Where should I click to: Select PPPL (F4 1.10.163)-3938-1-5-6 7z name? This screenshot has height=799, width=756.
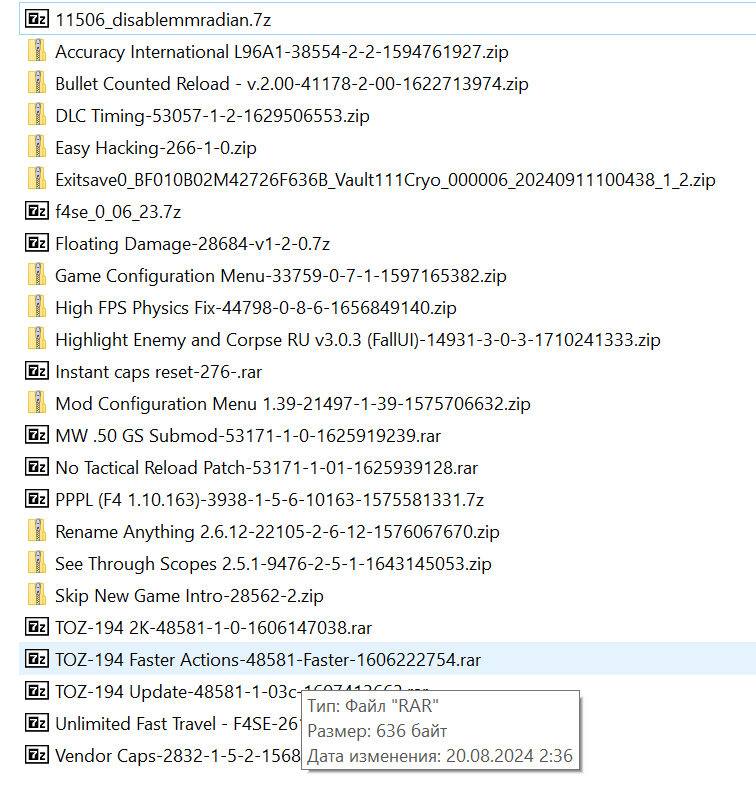[x=269, y=500]
